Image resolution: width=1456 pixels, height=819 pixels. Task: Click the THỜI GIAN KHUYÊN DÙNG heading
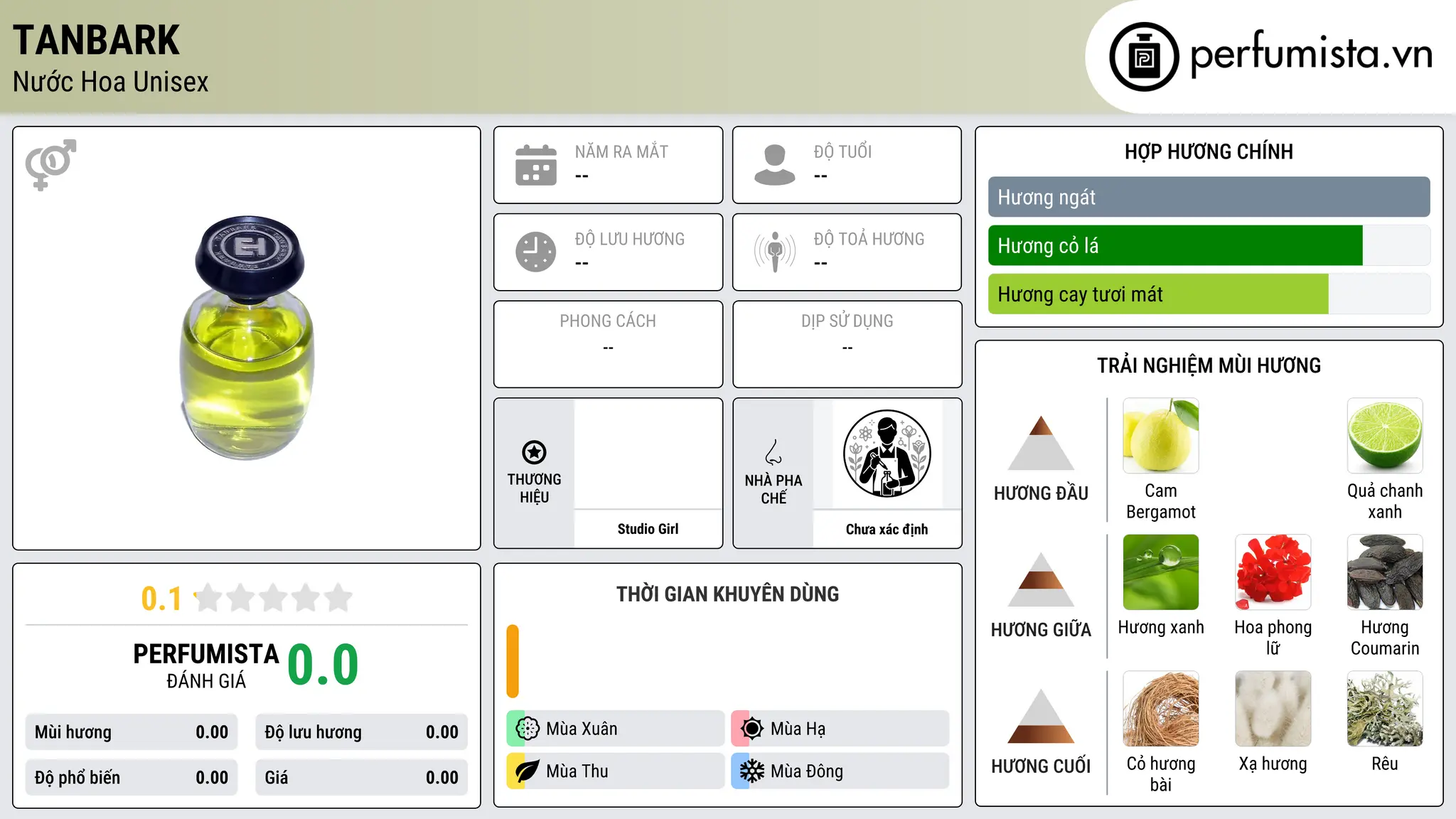(727, 594)
